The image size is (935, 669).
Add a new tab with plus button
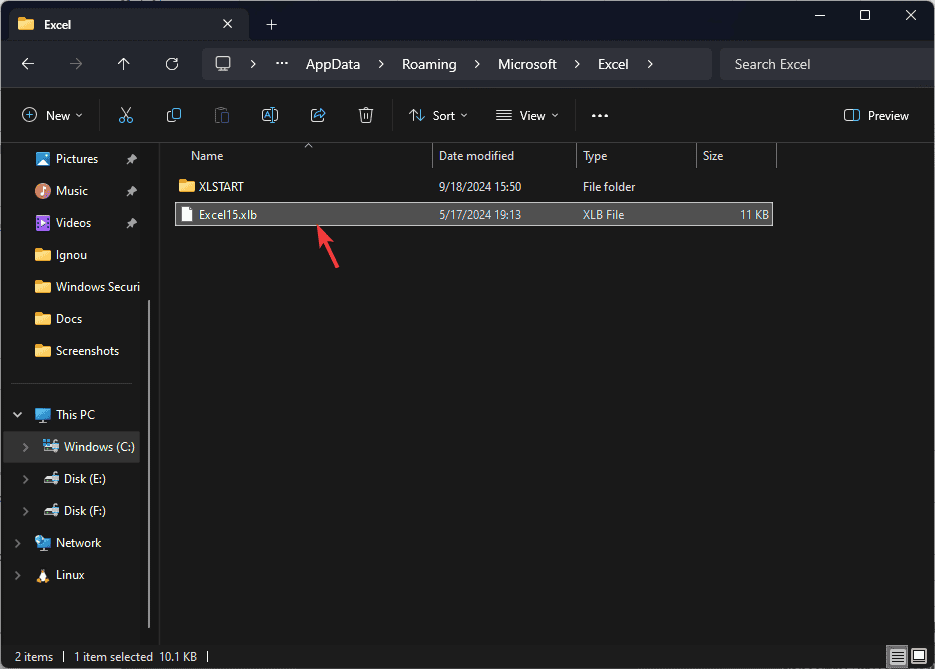click(271, 24)
